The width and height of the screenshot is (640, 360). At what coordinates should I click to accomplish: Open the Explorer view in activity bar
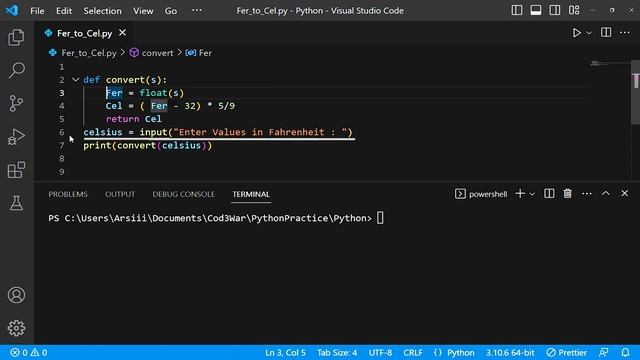[16, 37]
